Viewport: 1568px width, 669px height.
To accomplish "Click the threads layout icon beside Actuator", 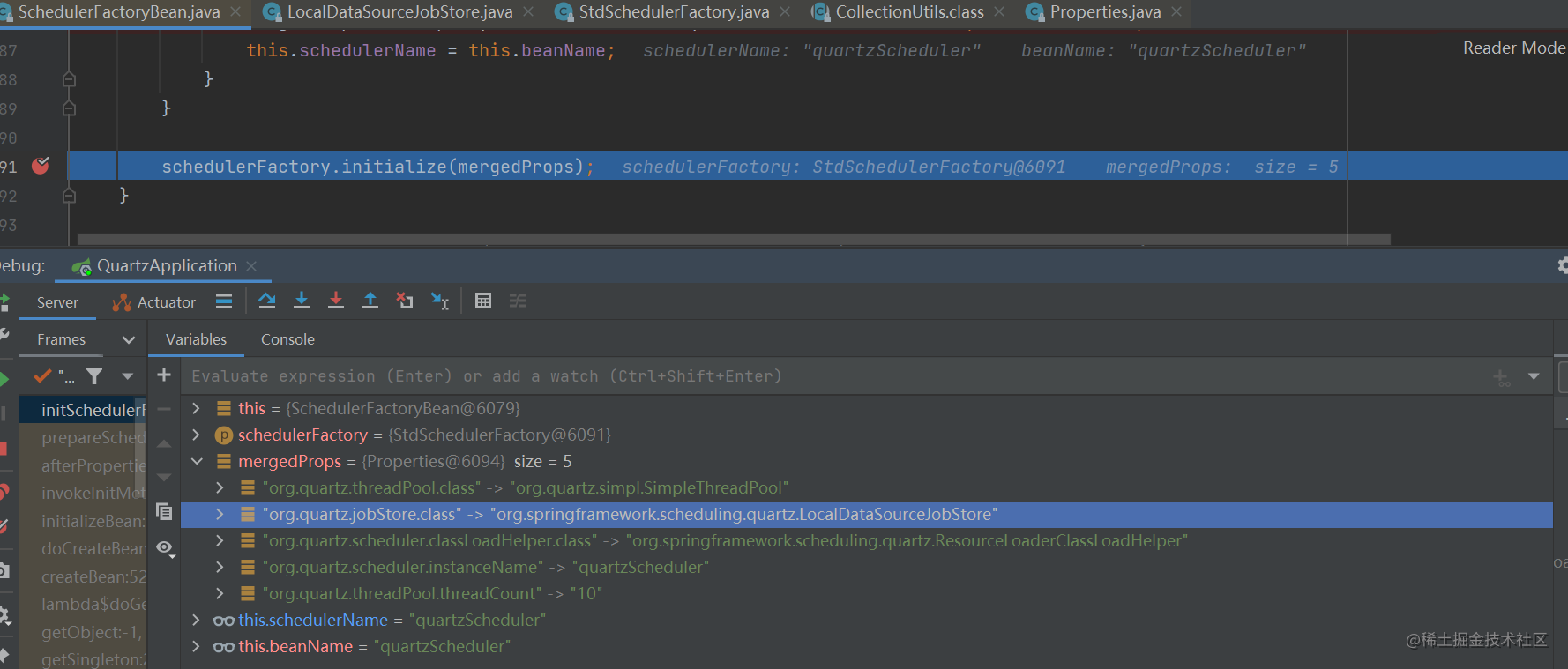I will (x=224, y=301).
